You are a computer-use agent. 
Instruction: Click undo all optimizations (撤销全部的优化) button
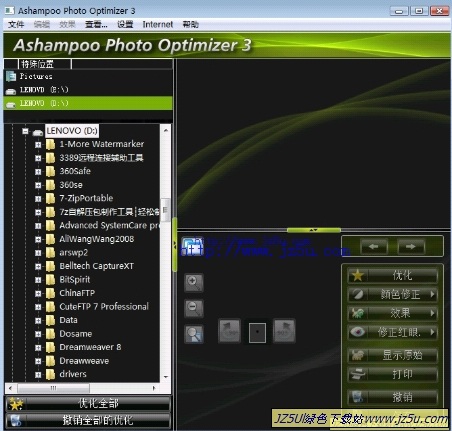[x=88, y=420]
